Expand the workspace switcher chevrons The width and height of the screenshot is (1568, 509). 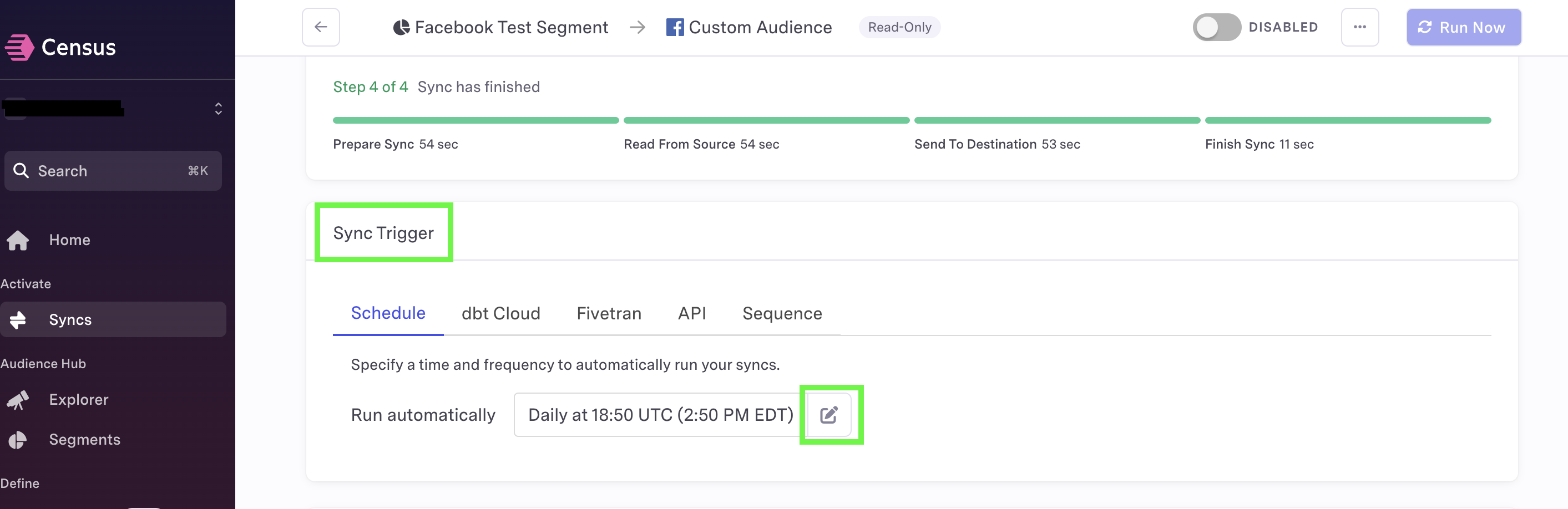[x=219, y=109]
